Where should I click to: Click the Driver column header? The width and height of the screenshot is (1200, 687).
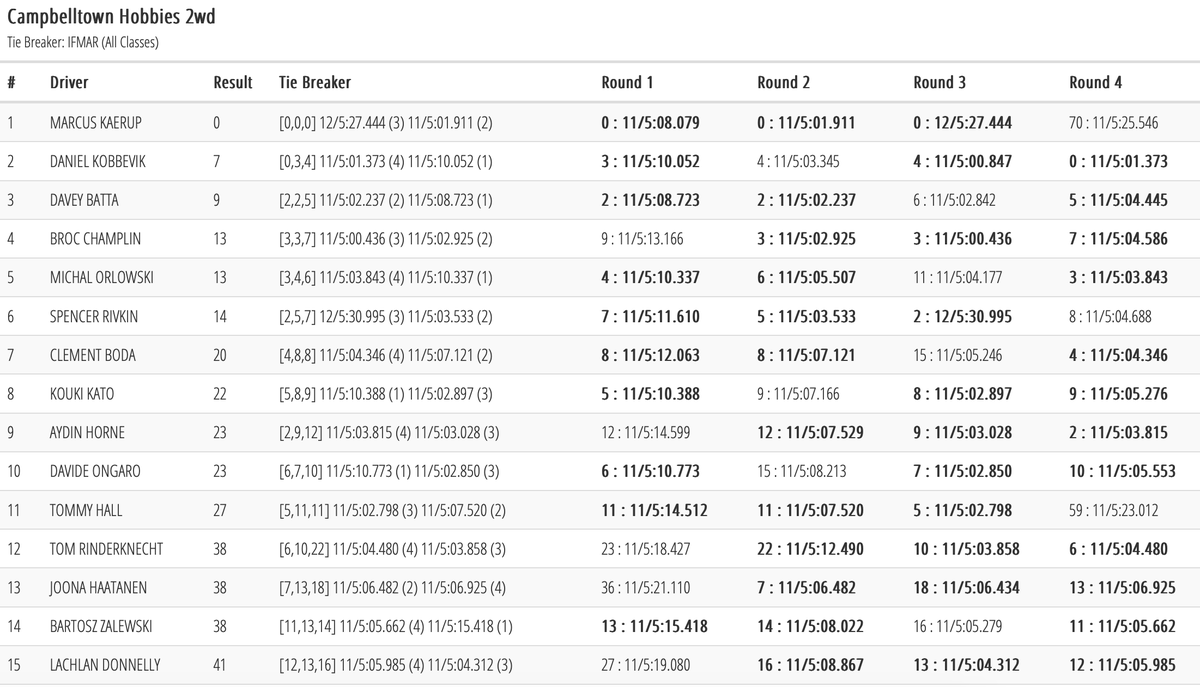(69, 82)
